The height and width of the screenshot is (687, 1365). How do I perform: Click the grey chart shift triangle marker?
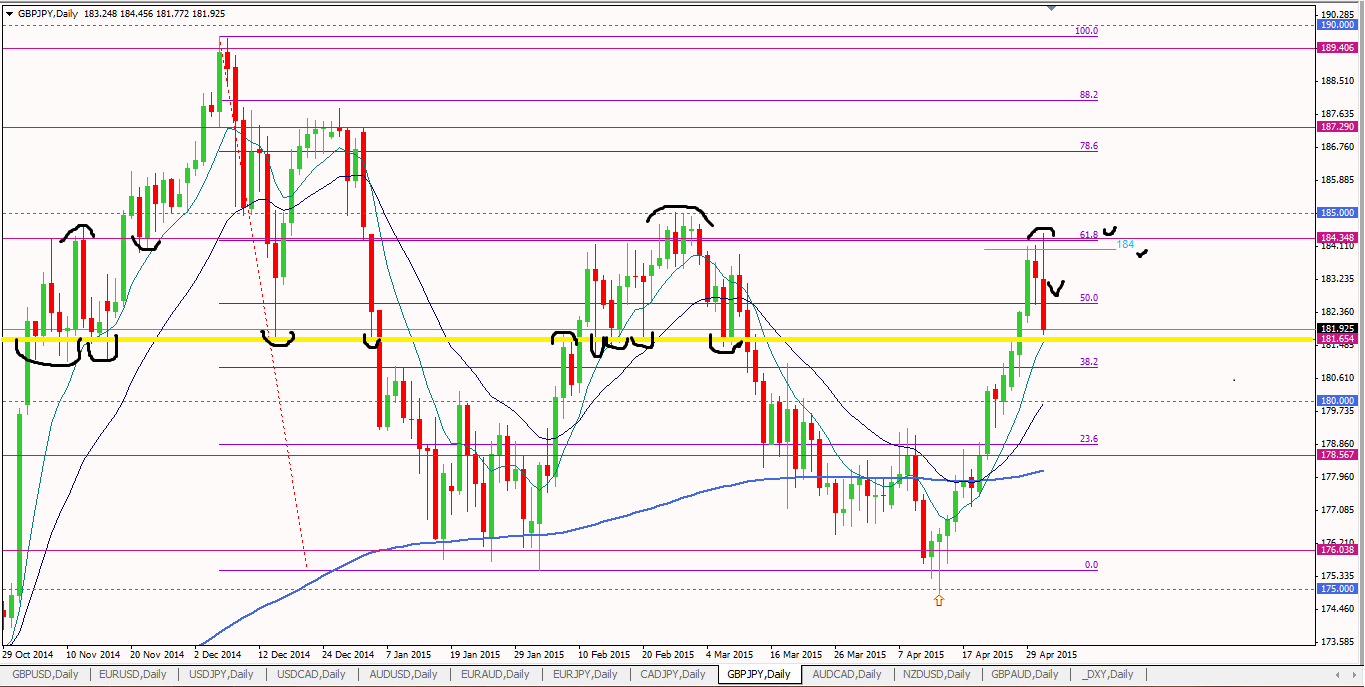[x=1051, y=7]
